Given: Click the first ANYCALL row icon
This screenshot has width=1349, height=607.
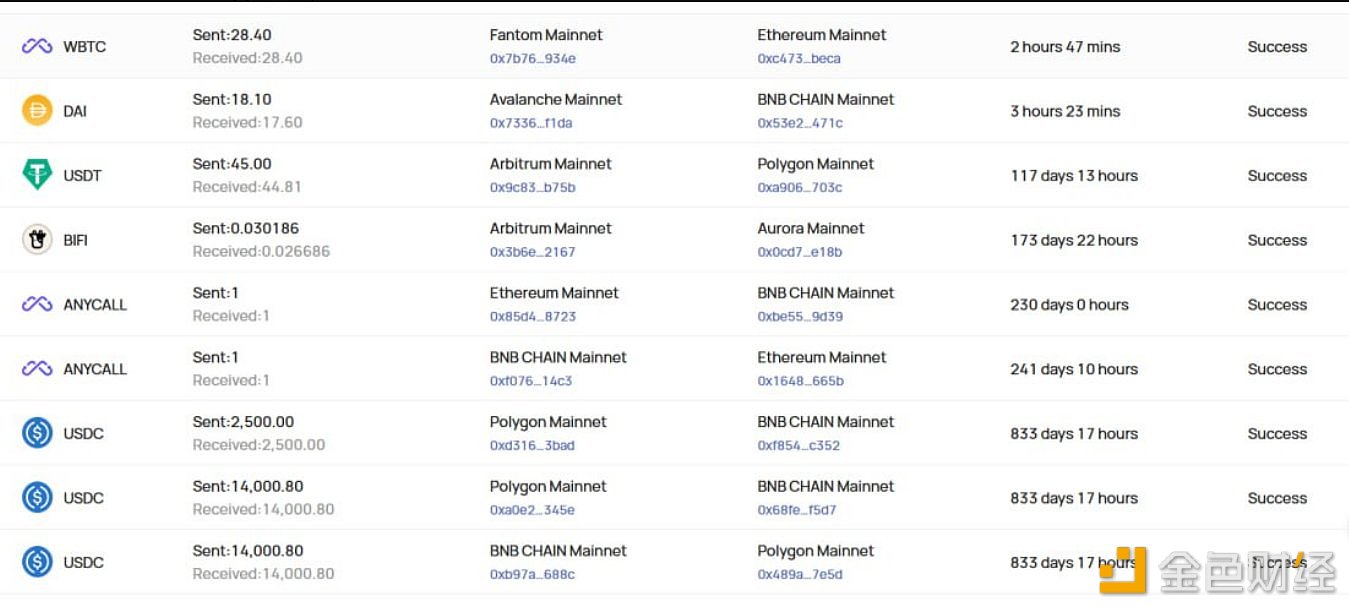Looking at the screenshot, I should click(37, 304).
